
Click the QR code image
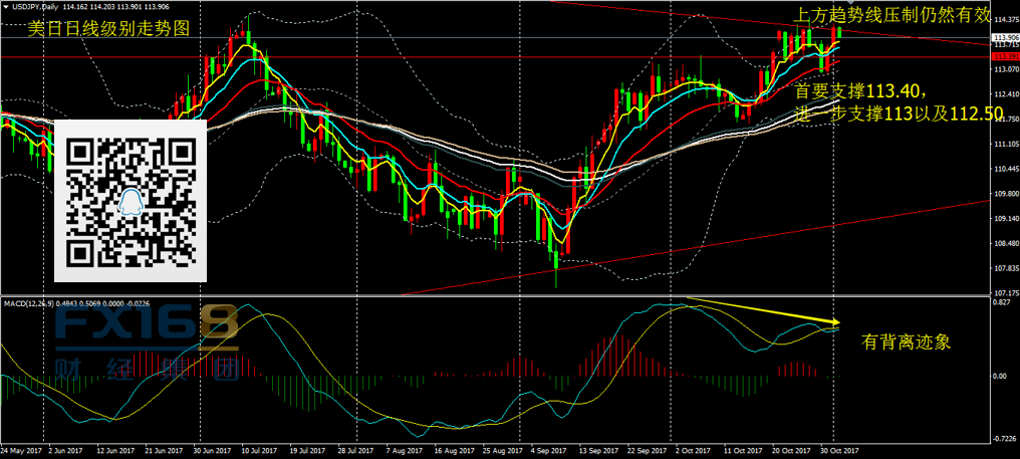[x=129, y=200]
